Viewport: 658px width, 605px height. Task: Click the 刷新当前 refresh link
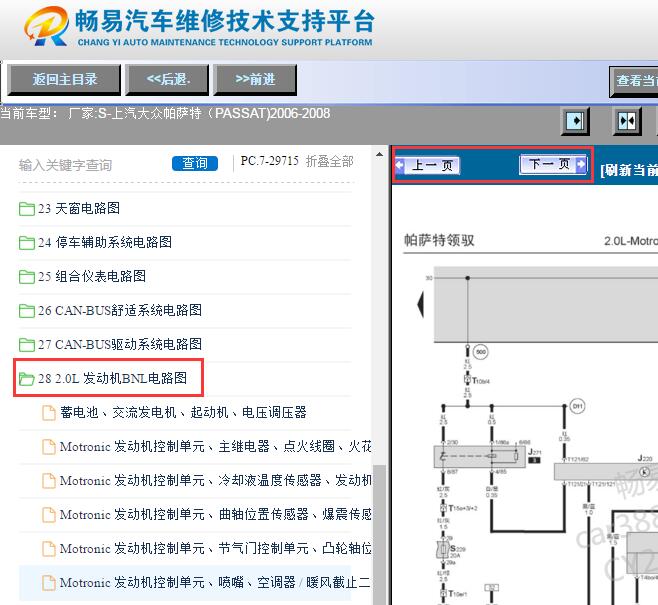coord(629,170)
